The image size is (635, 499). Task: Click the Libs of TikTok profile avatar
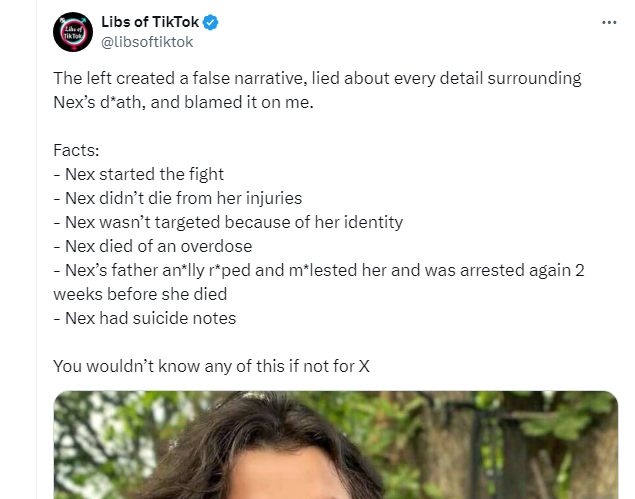click(x=74, y=32)
